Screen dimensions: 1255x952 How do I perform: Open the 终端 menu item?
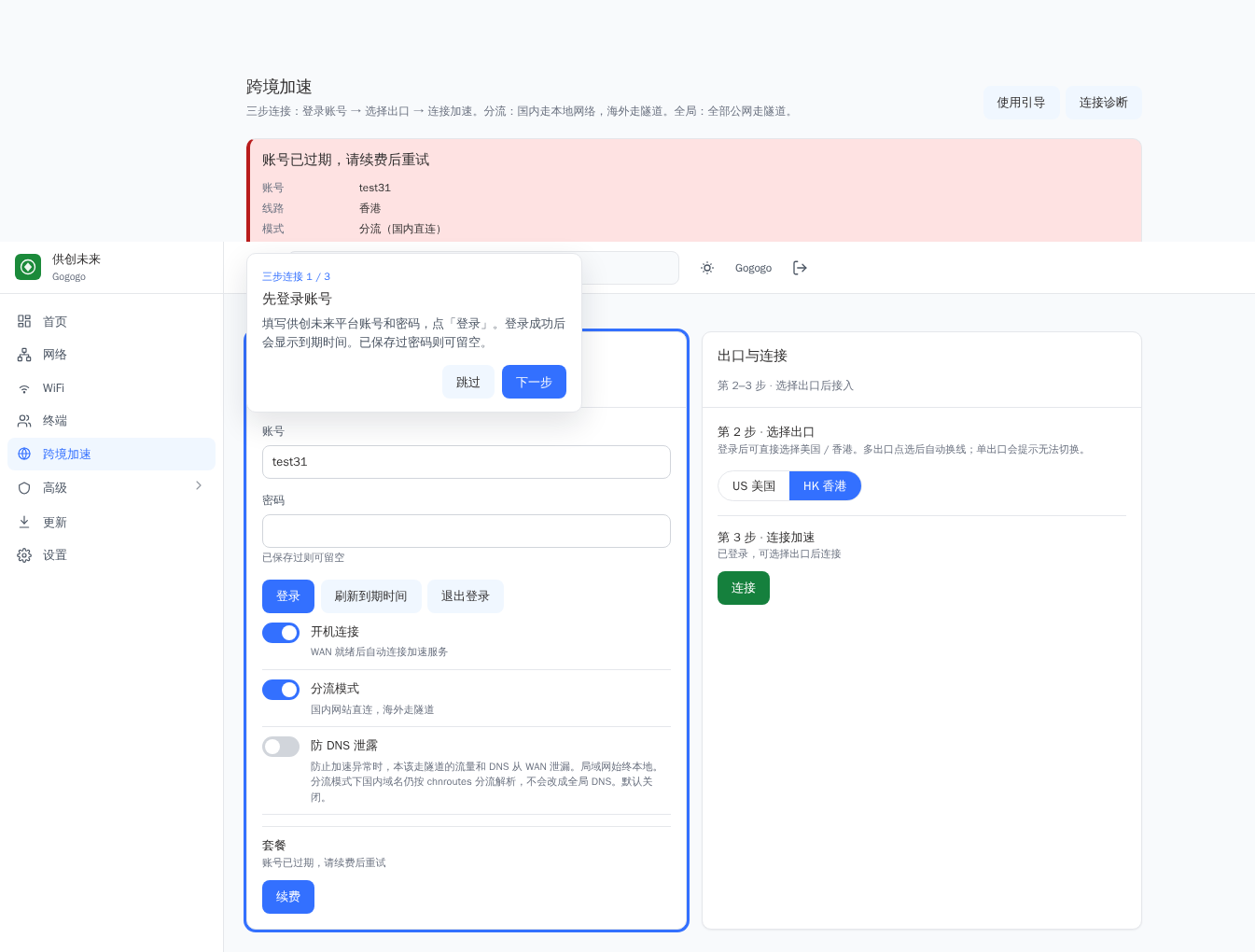pos(111,421)
